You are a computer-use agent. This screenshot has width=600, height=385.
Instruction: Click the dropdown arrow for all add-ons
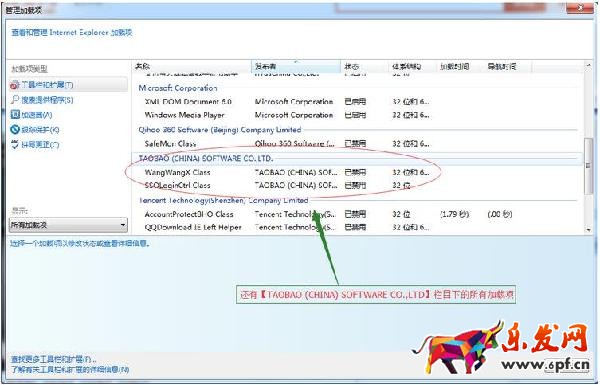123,225
